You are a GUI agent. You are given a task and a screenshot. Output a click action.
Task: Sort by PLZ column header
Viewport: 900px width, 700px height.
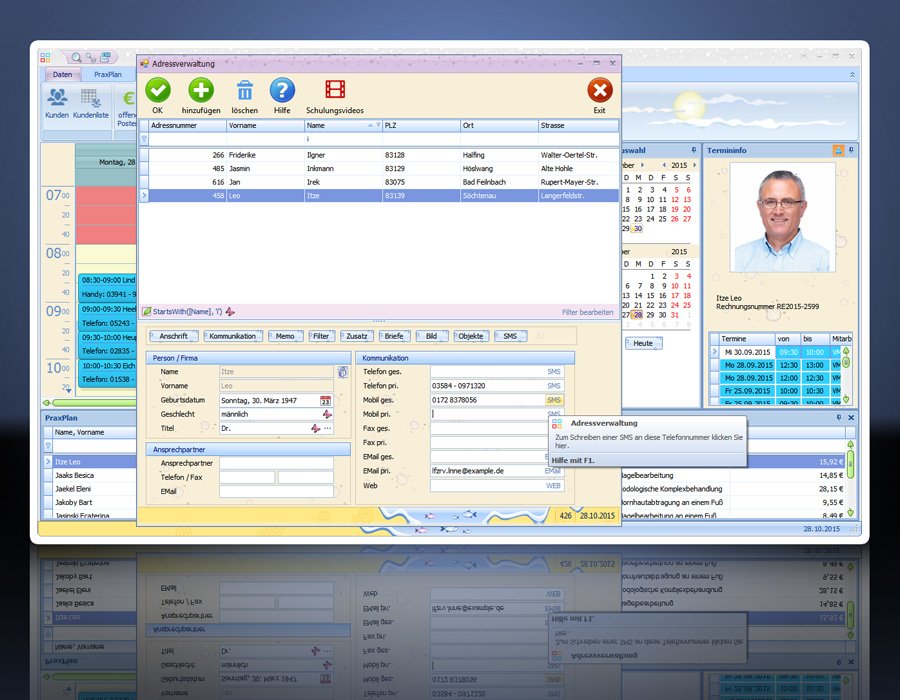click(x=421, y=125)
